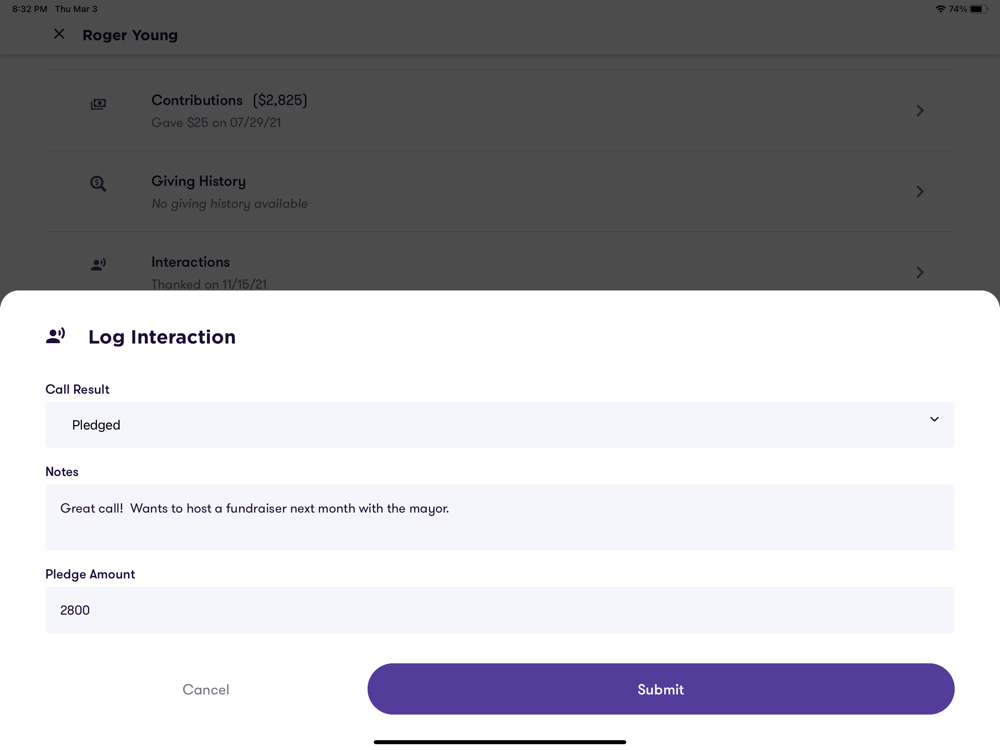Focus the Pledge Amount field
This screenshot has height=750, width=1000.
pos(499,610)
